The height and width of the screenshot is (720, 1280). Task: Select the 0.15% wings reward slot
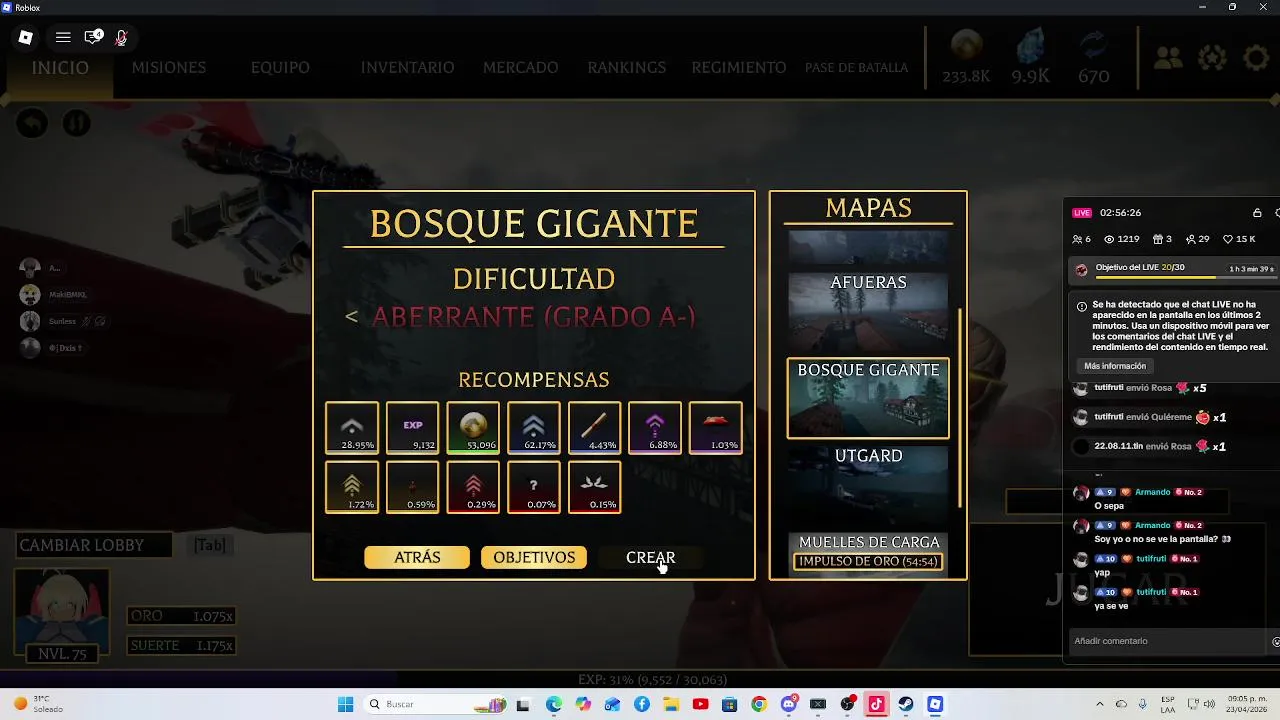pos(595,487)
